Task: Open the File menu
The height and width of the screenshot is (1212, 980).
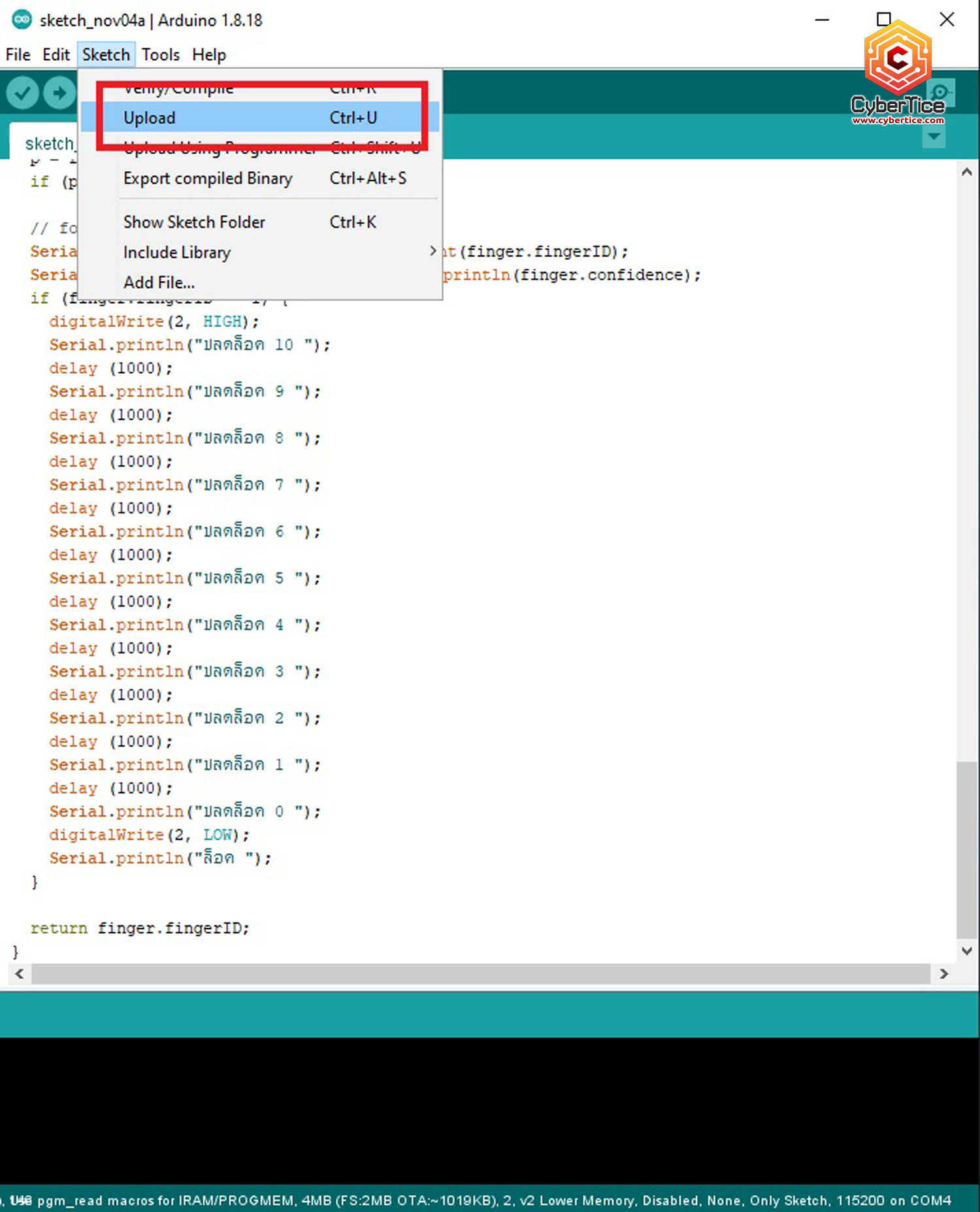Action: coord(18,55)
